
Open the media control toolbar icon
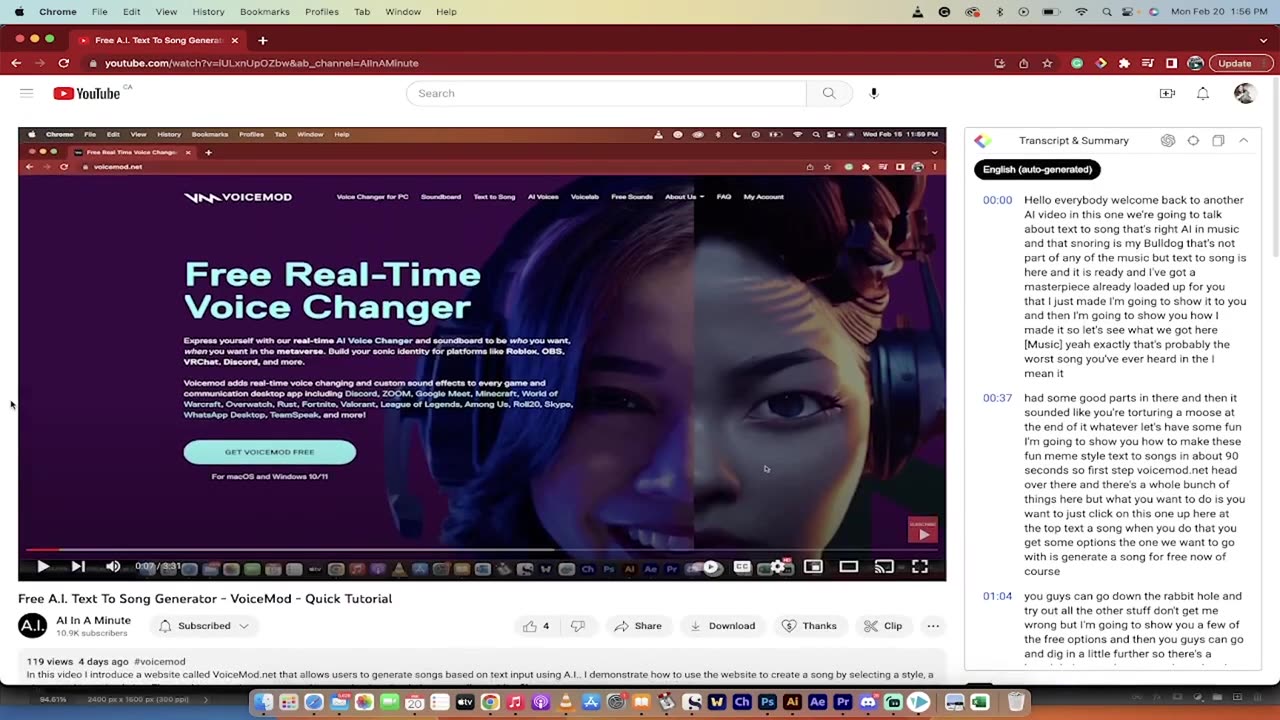1148,63
